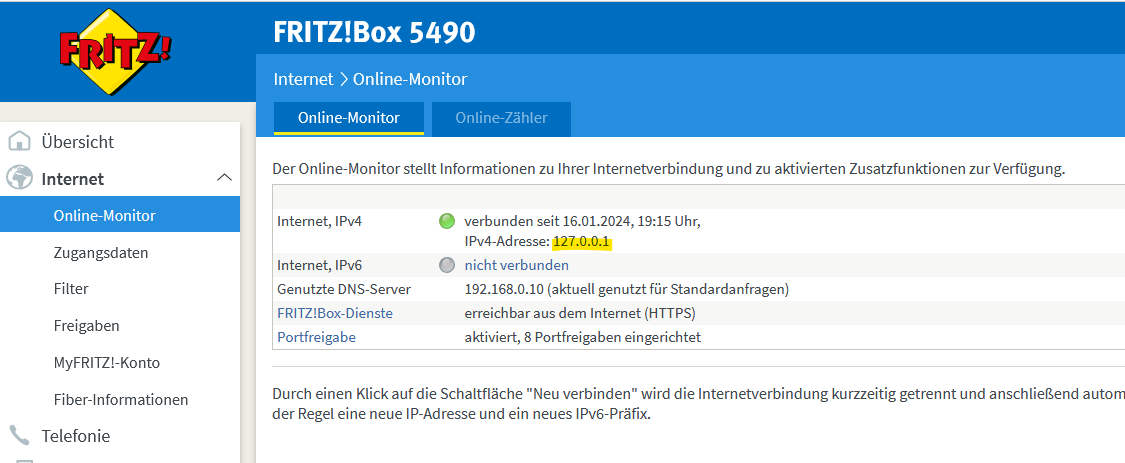Click the Online-Monitor breadcrumb text

410,79
